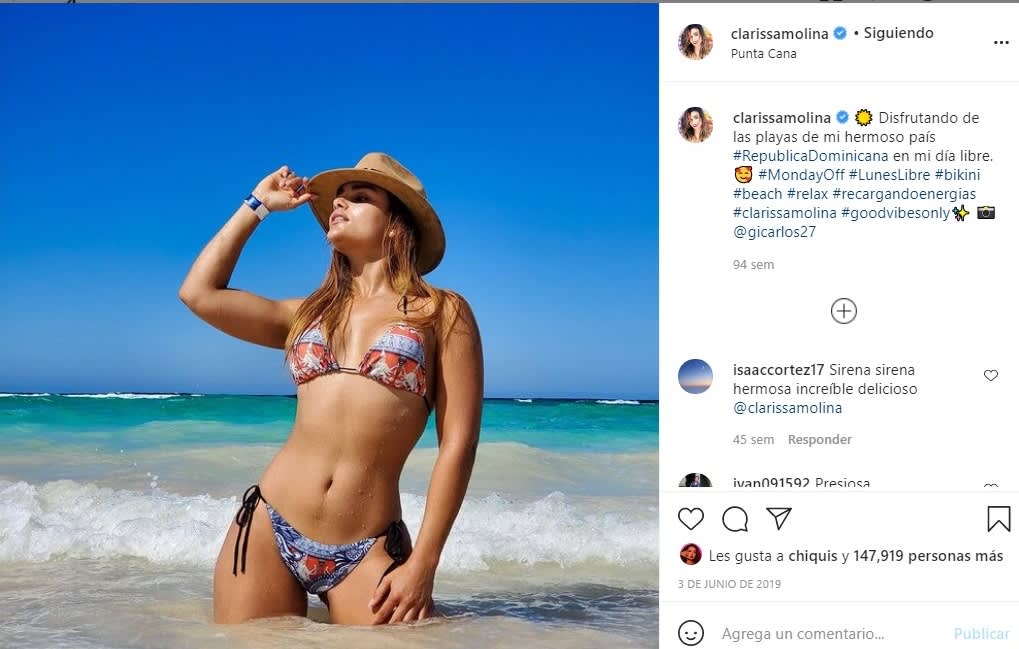The height and width of the screenshot is (649, 1019).
Task: Toggle Siguiendo follow status
Action: (x=898, y=33)
